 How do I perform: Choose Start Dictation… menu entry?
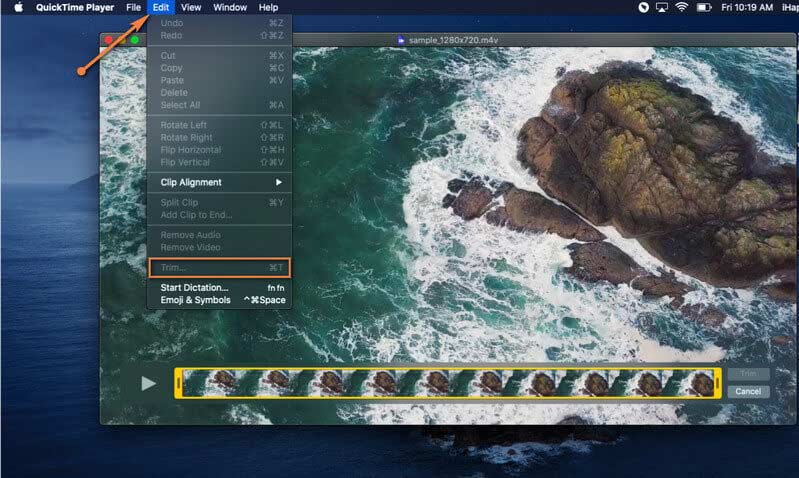(194, 288)
